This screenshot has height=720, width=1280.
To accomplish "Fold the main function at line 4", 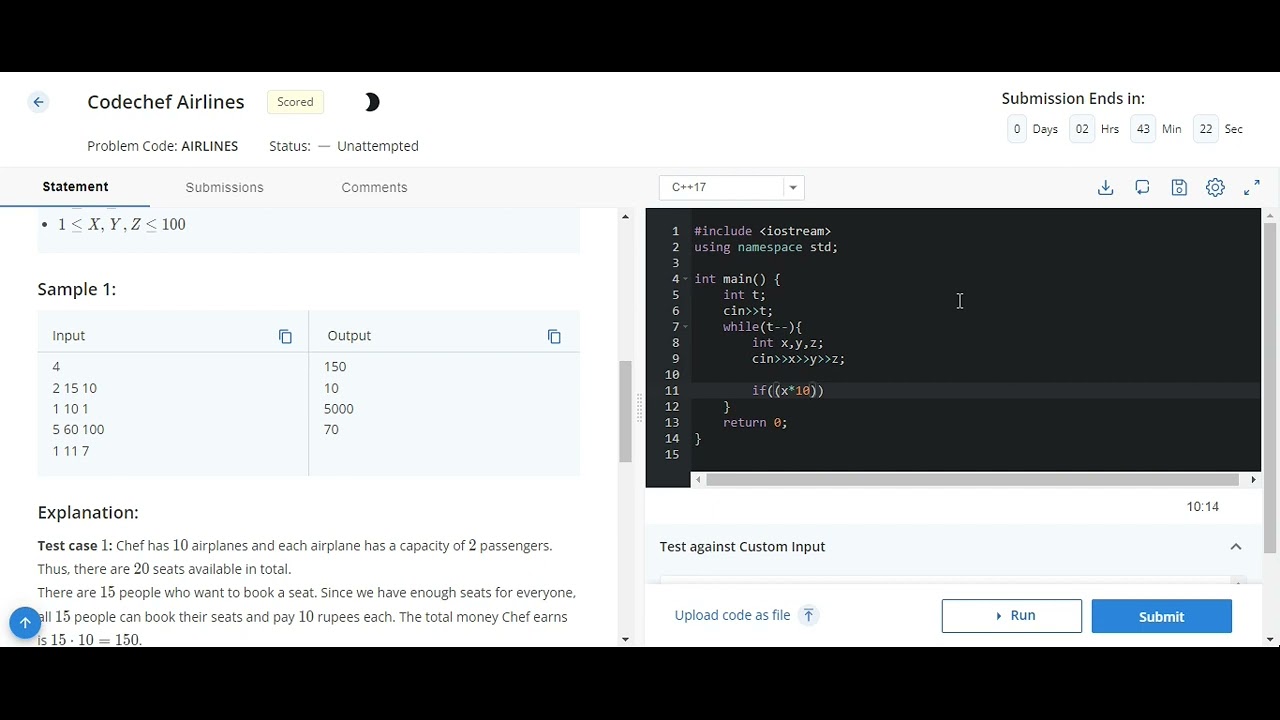I will [685, 279].
